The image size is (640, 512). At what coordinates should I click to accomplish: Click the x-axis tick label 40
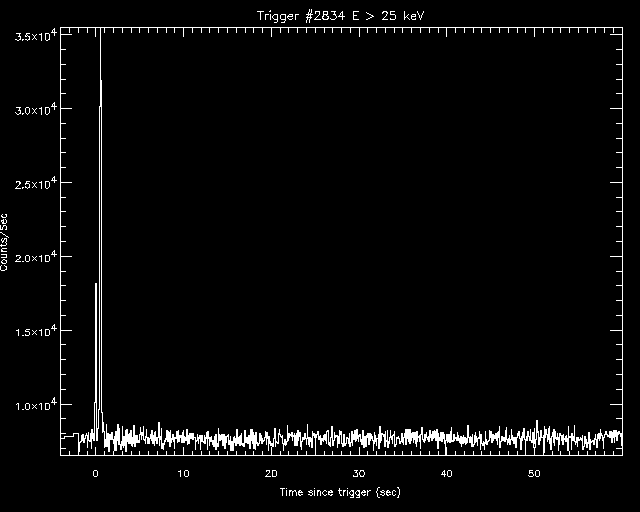coord(447,474)
